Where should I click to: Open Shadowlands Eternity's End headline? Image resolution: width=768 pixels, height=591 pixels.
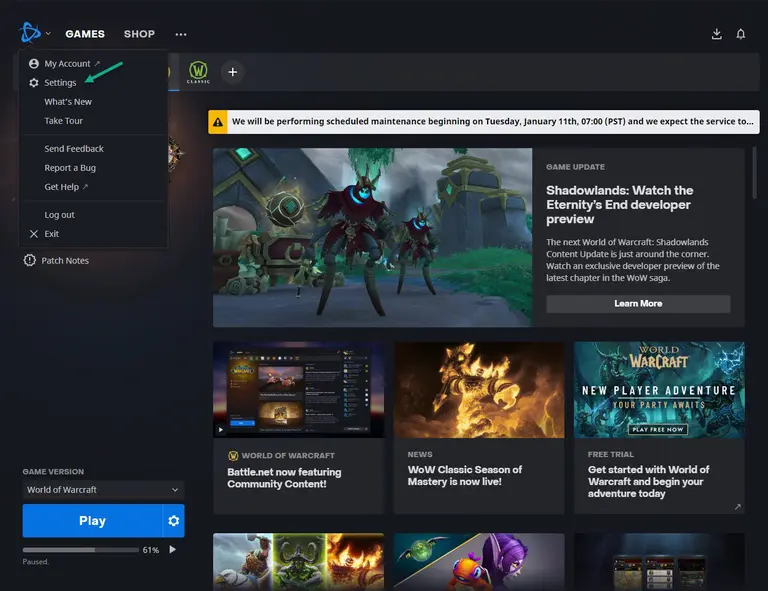pos(620,205)
